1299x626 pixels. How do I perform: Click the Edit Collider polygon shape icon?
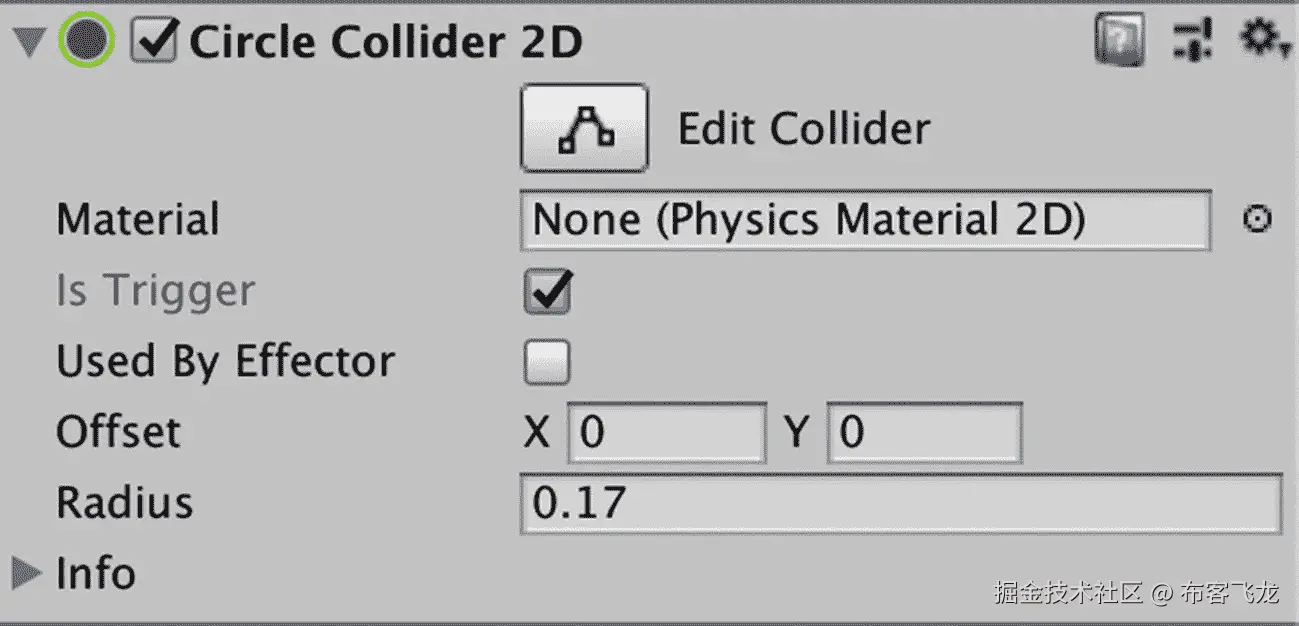(583, 126)
